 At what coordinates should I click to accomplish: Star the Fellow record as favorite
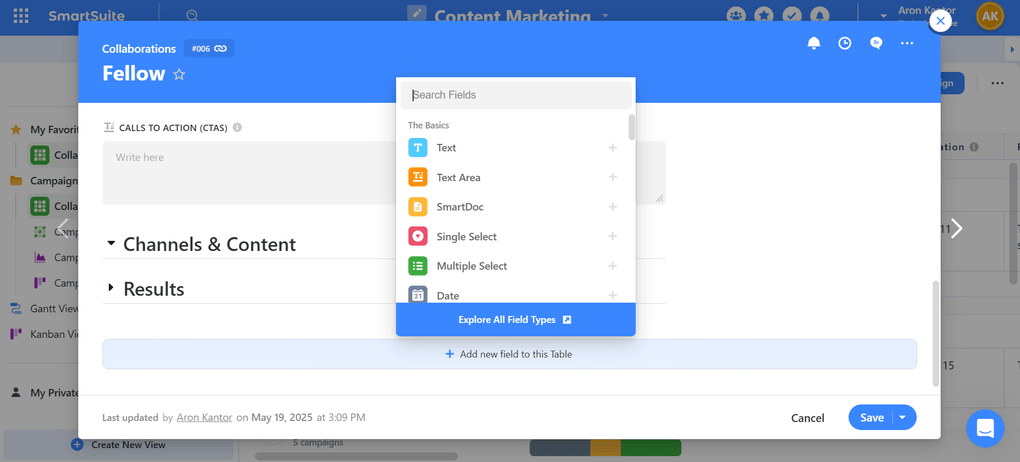pyautogui.click(x=179, y=74)
